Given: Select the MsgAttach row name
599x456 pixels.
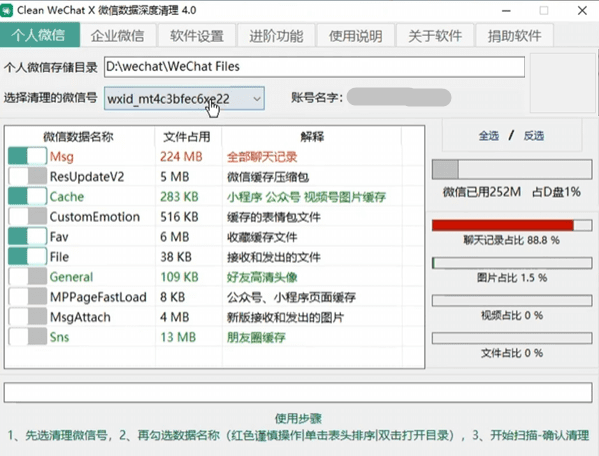Looking at the screenshot, I should coord(80,317).
